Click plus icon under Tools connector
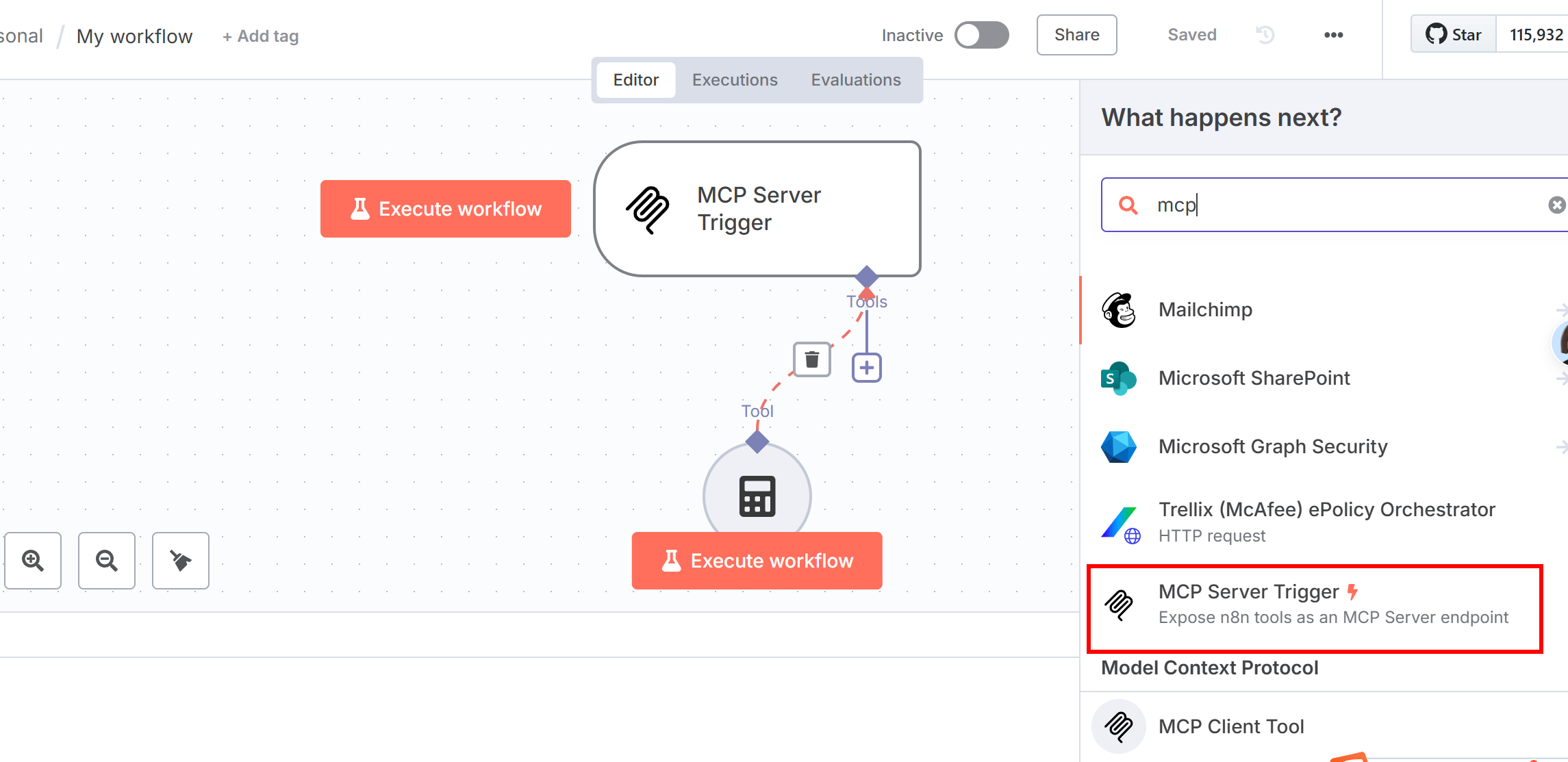This screenshot has width=1568, height=762. [867, 368]
